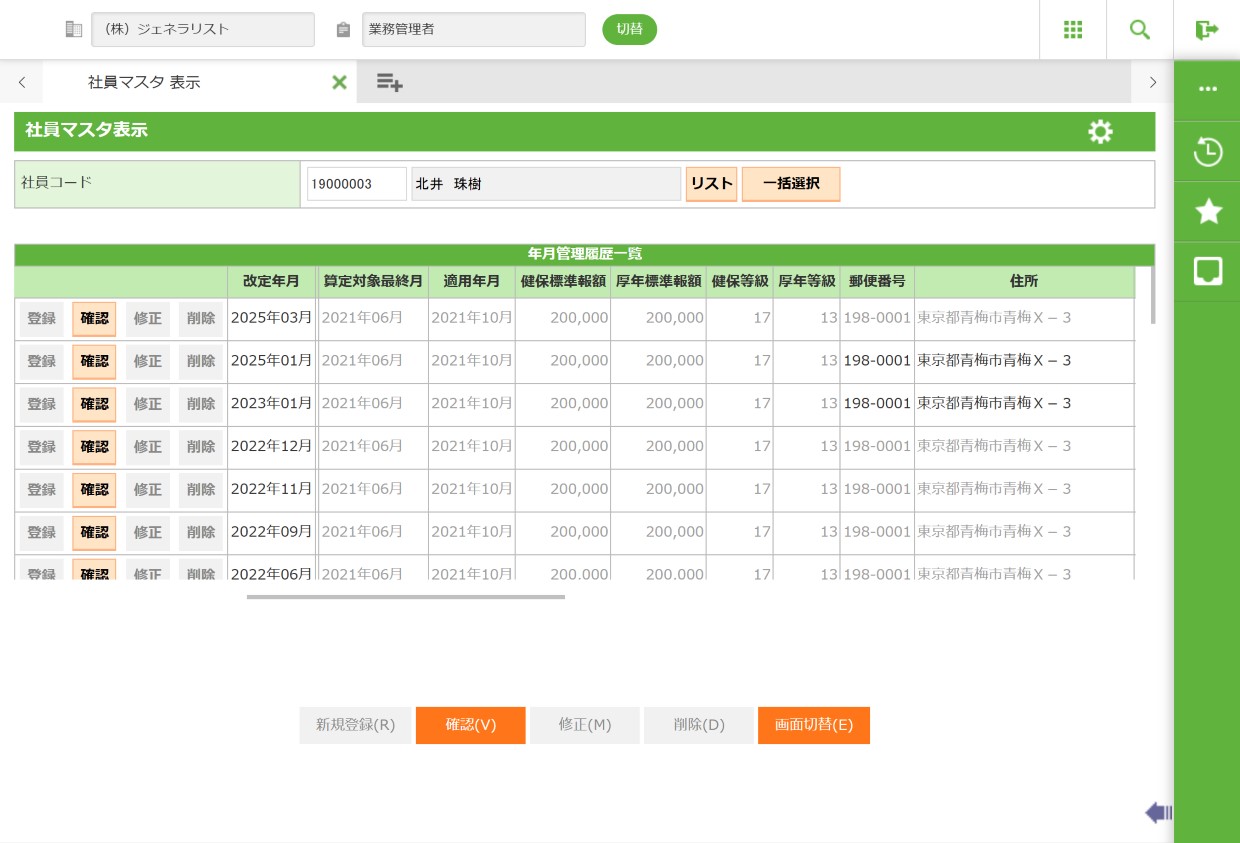Open settings gear in 社員マスタ表示 header

coord(1100,132)
